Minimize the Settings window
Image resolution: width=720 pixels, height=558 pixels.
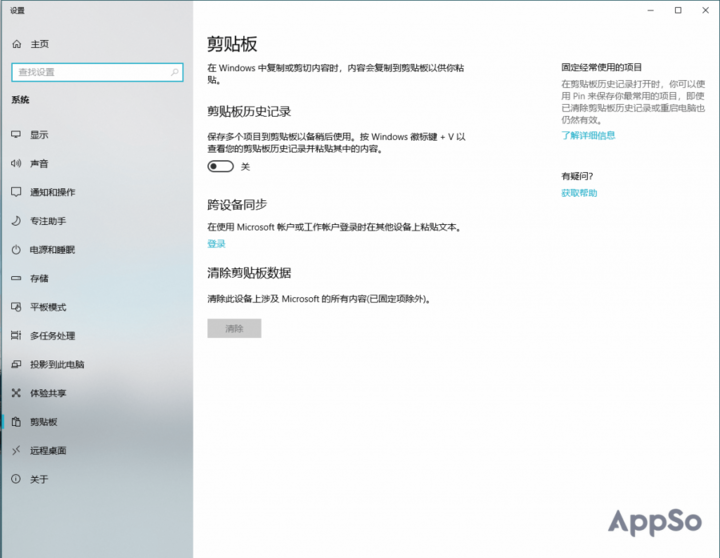[x=650, y=10]
